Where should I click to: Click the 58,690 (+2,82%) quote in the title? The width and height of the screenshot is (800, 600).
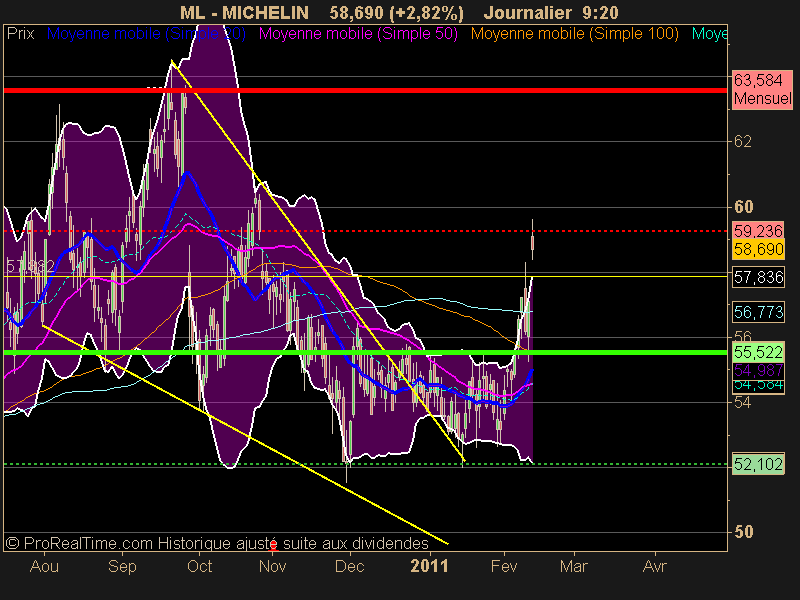click(396, 12)
